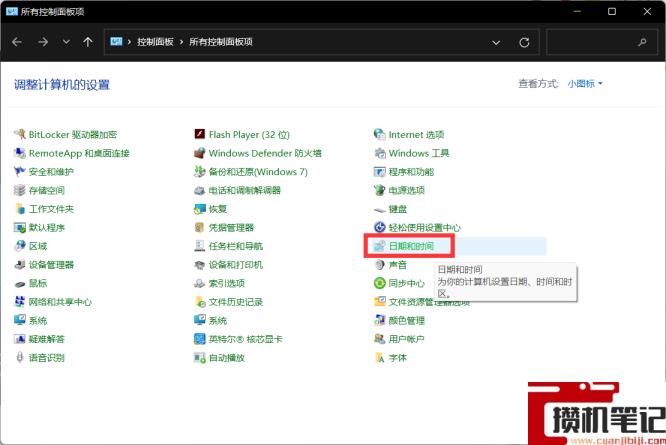Open 任务栏和导航 settings
Screen dimensions: 666x445
point(236,246)
